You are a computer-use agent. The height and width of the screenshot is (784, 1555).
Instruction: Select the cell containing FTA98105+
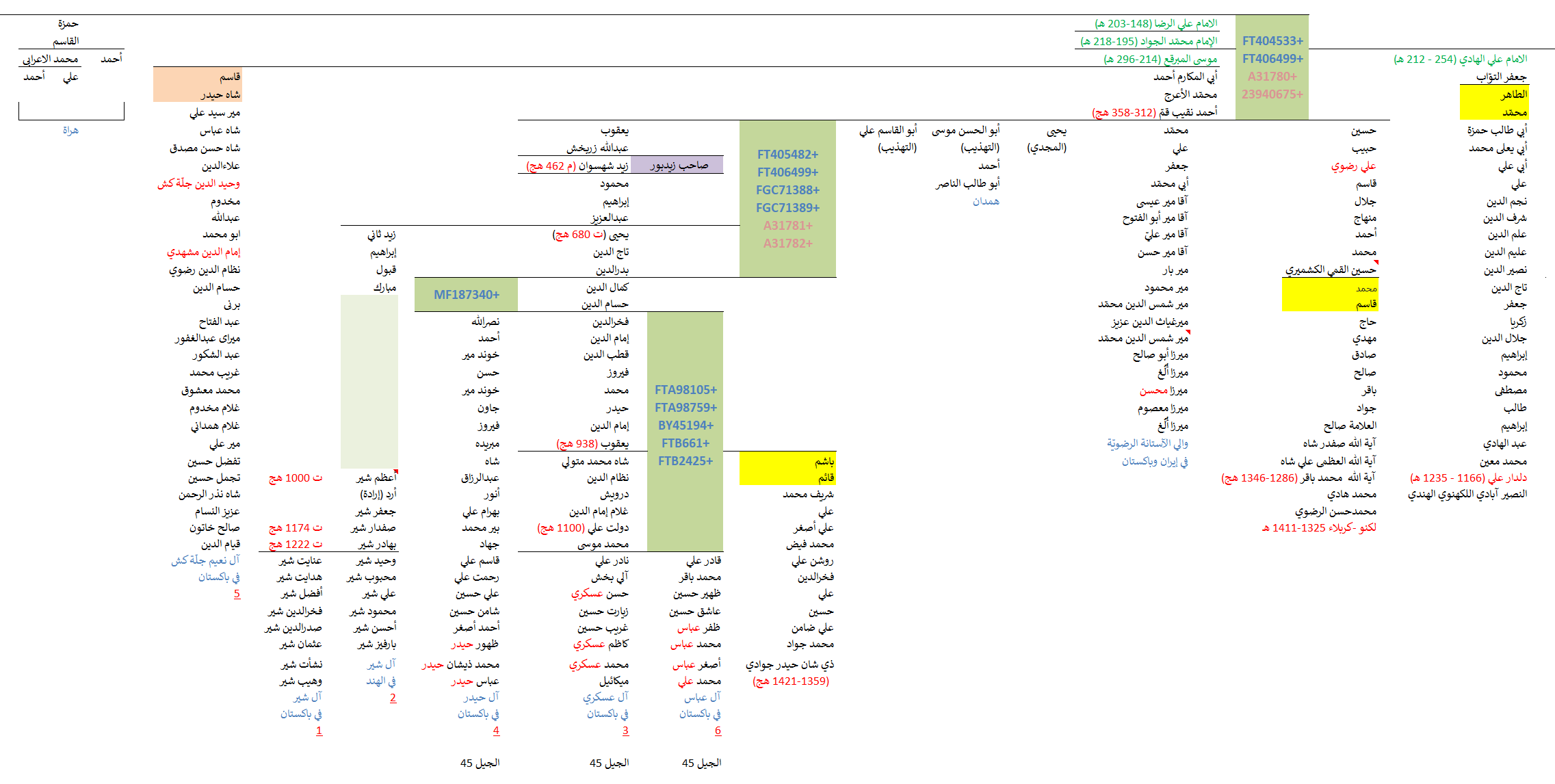pos(685,390)
